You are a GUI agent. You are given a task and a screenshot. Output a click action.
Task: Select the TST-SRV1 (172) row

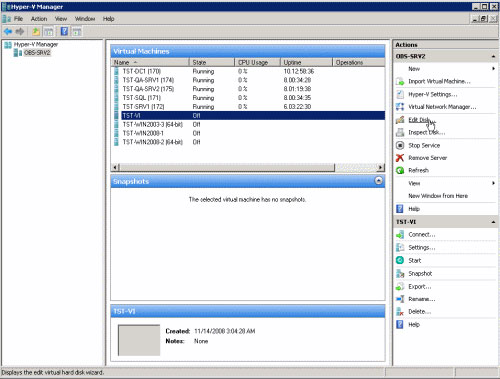point(248,107)
